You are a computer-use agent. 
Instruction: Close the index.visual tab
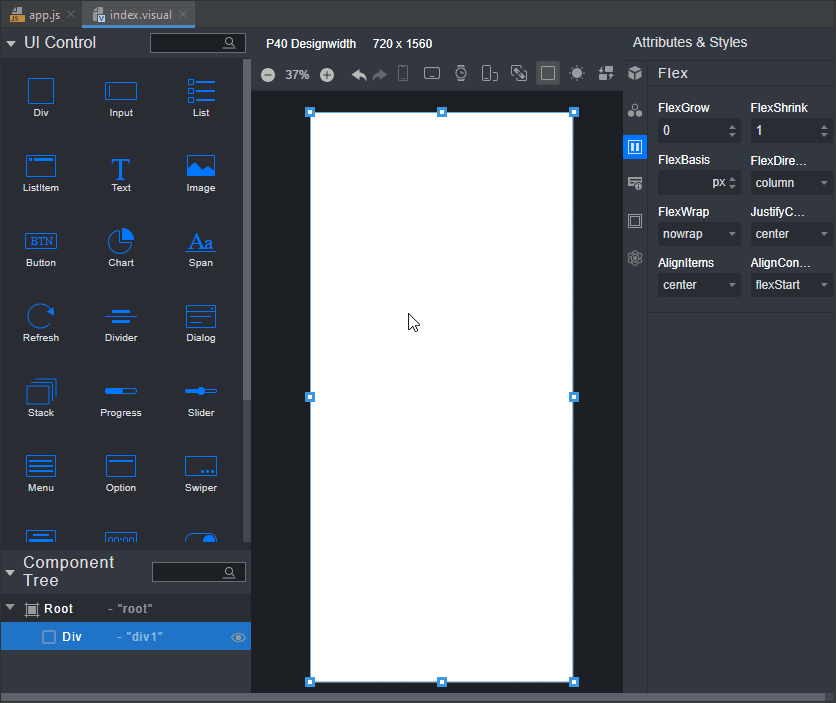[183, 14]
